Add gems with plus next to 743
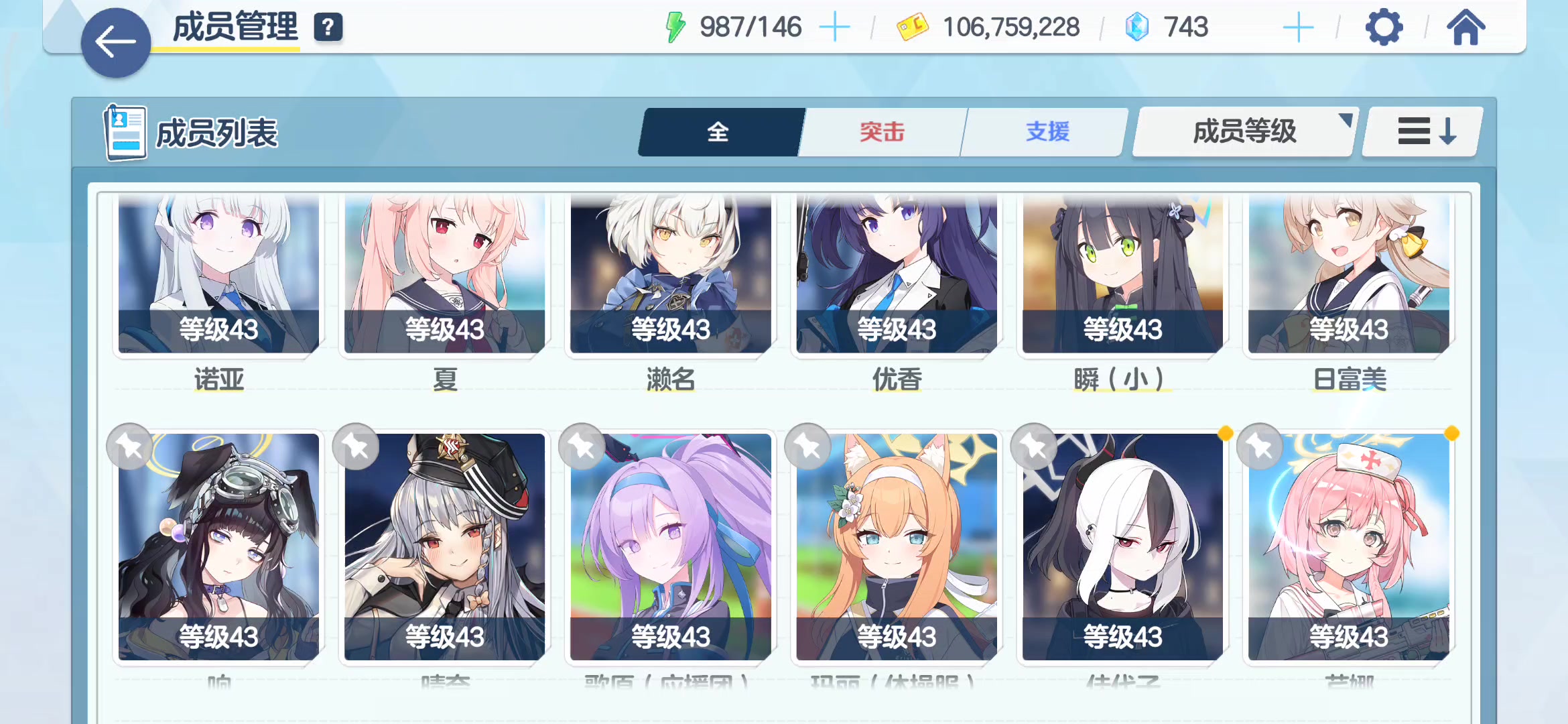Image resolution: width=1568 pixels, height=724 pixels. [x=1298, y=27]
